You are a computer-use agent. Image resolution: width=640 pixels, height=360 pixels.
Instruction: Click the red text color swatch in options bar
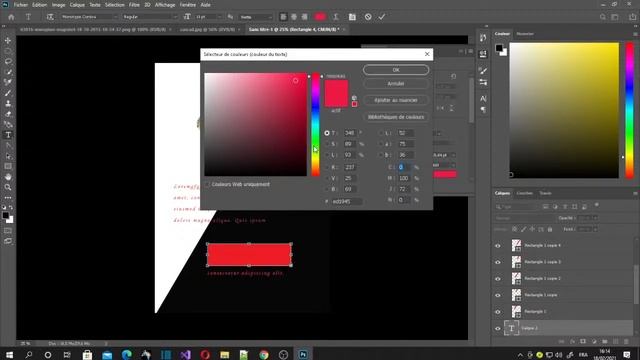pyautogui.click(x=320, y=17)
